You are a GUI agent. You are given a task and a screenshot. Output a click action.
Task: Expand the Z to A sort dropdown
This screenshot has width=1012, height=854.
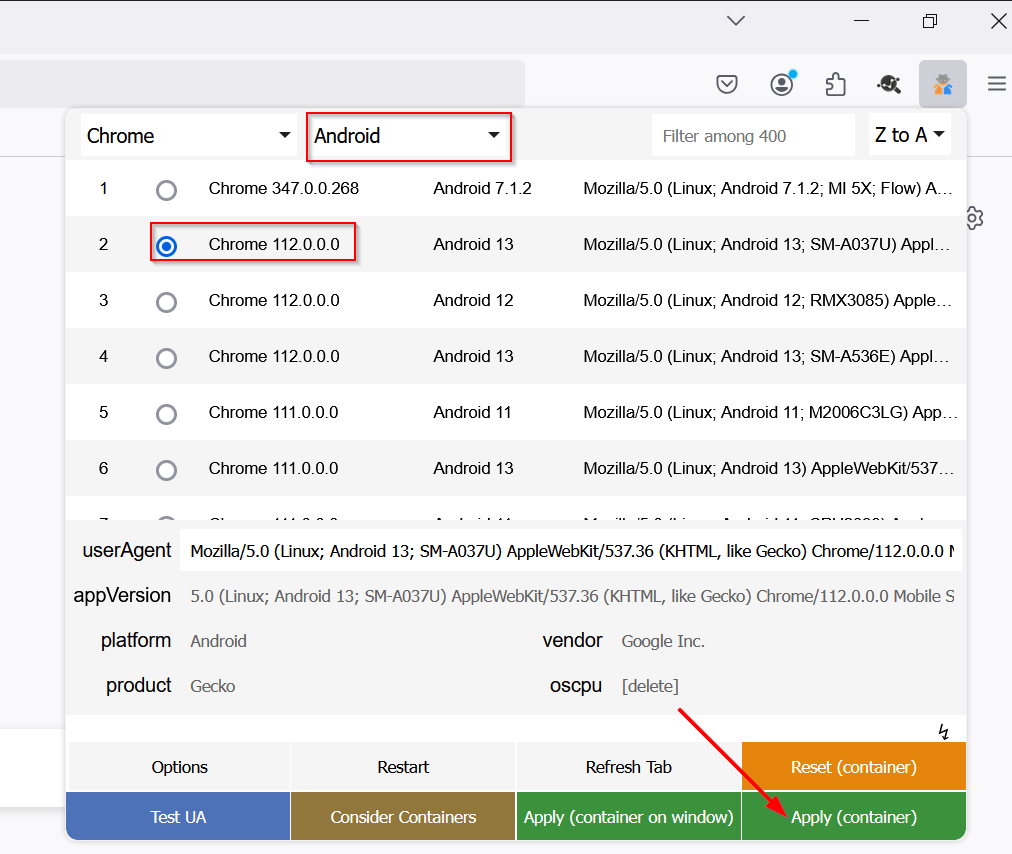(x=909, y=135)
